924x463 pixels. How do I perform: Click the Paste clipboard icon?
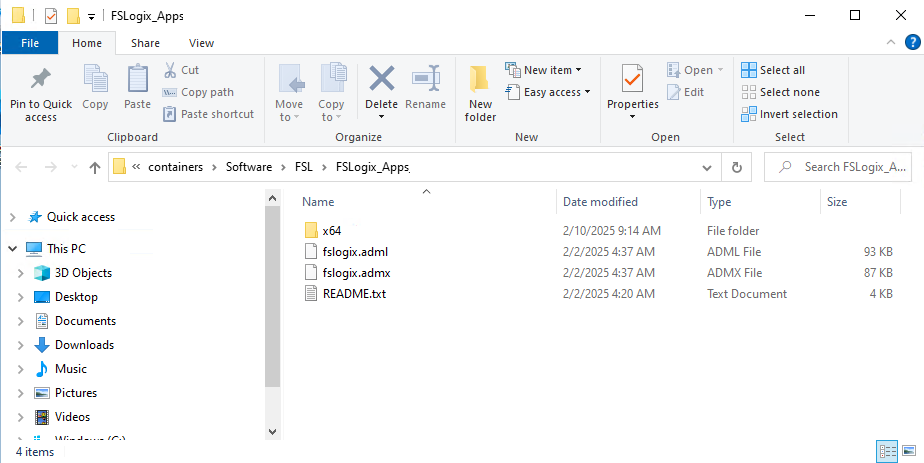(137, 78)
